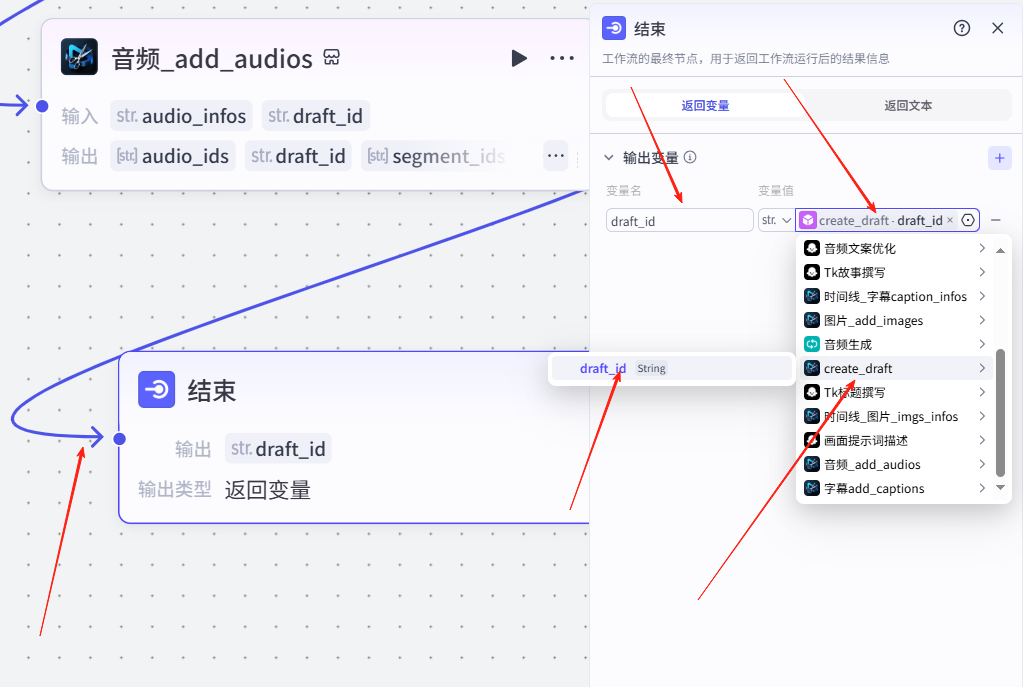Switch to the 返回变量 tab
The image size is (1023, 687).
tap(705, 105)
